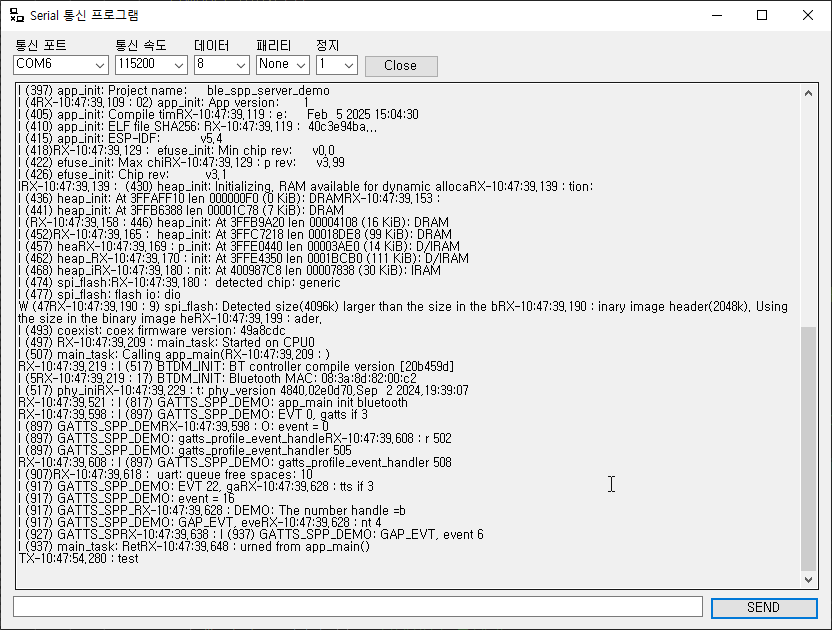Click the 'gatts_profile_event_handler 505' line
The width and height of the screenshot is (832, 630).
pos(185,451)
